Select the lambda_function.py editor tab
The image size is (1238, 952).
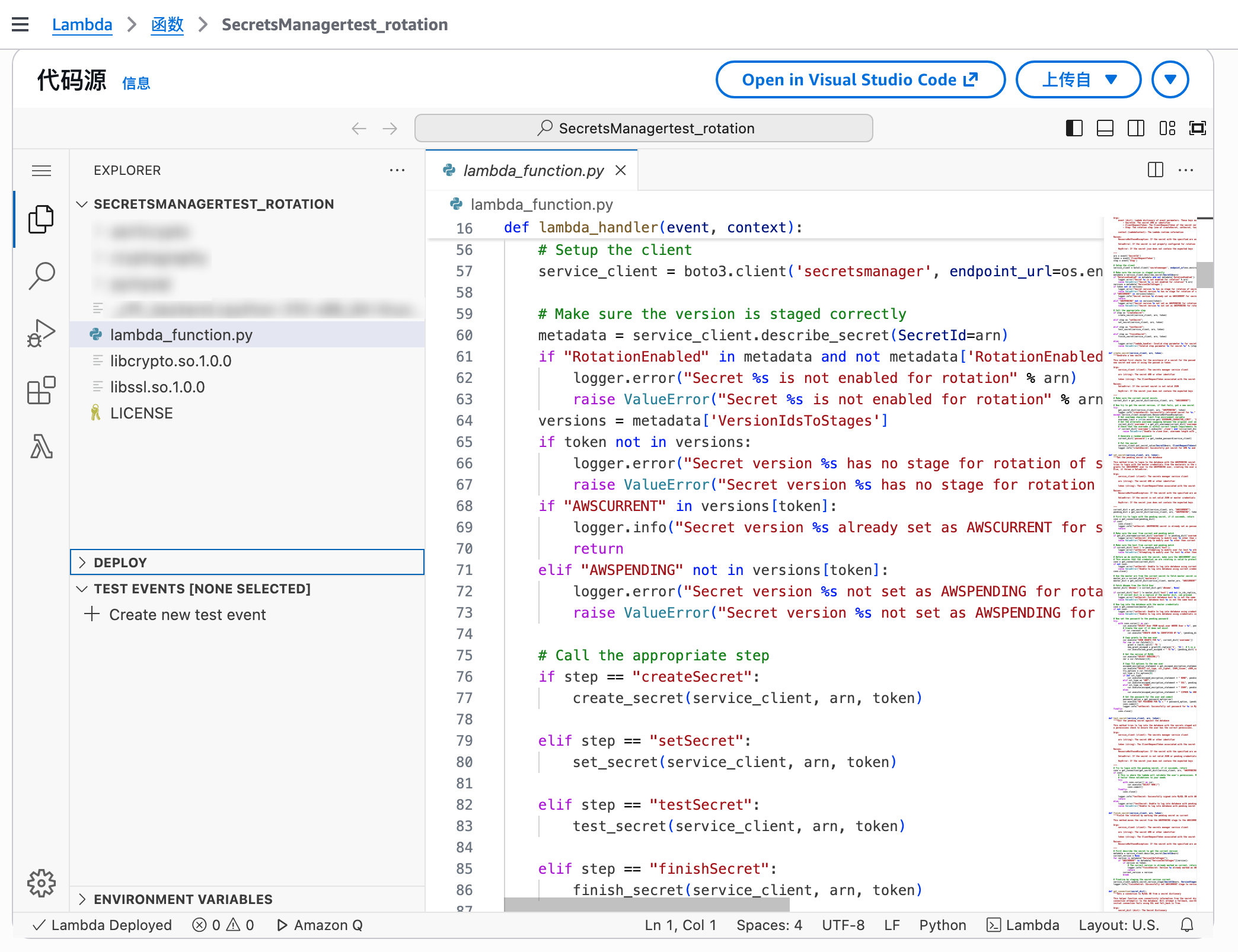pos(532,171)
